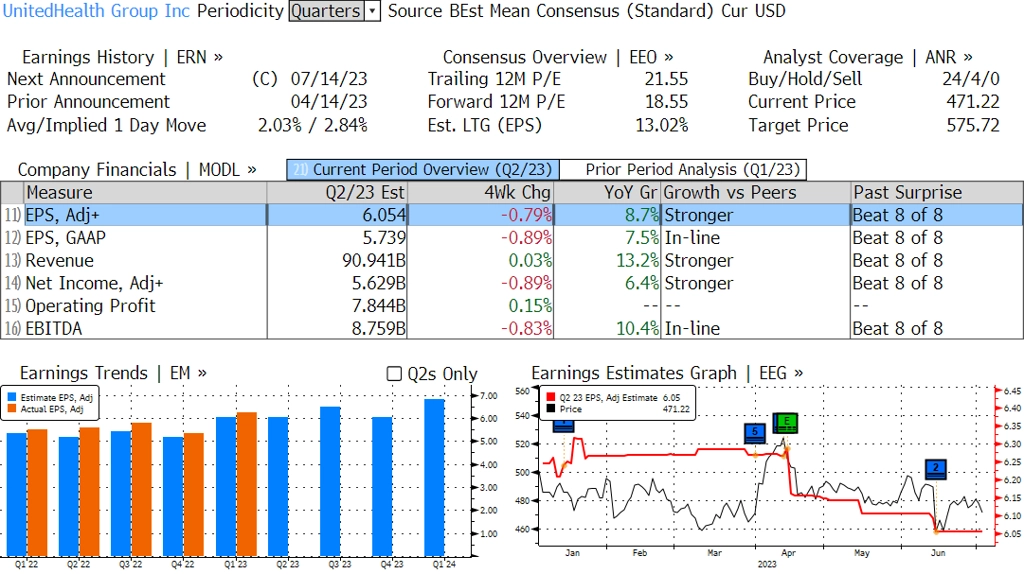
Task: Click the Prior Announcement date 04/14/23
Action: click(329, 102)
